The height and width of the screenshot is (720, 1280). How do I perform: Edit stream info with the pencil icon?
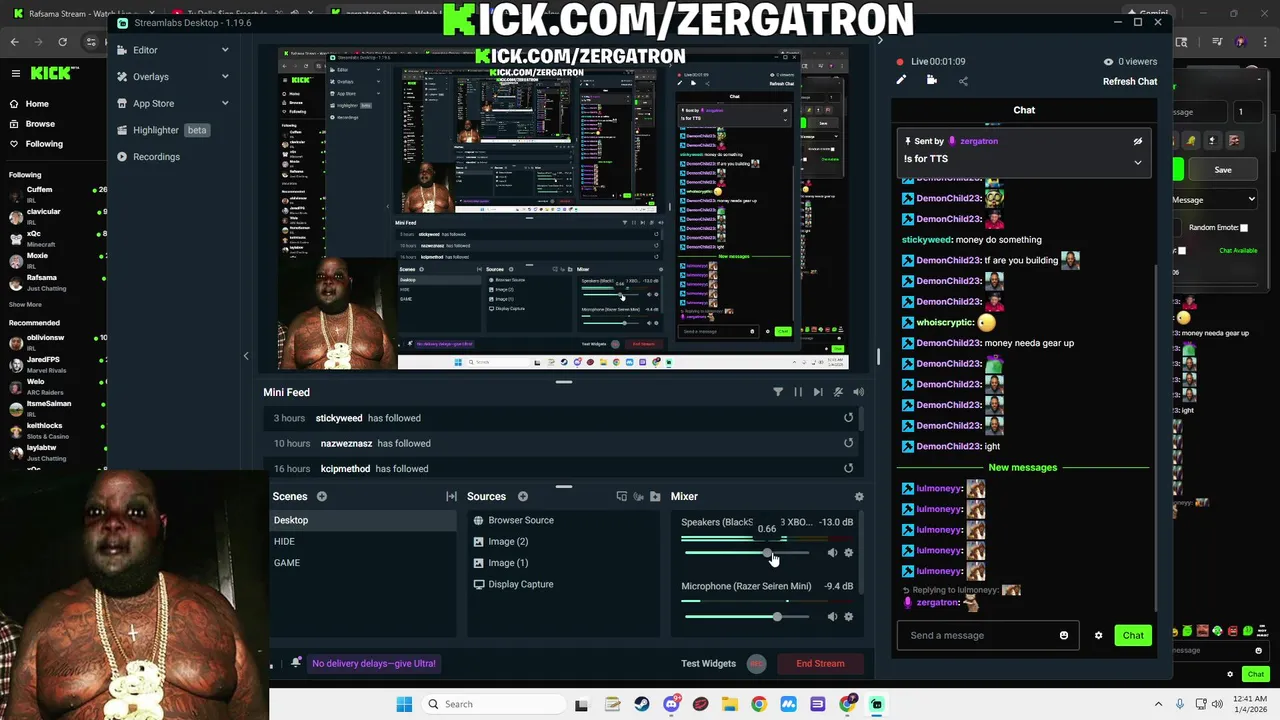click(x=901, y=80)
